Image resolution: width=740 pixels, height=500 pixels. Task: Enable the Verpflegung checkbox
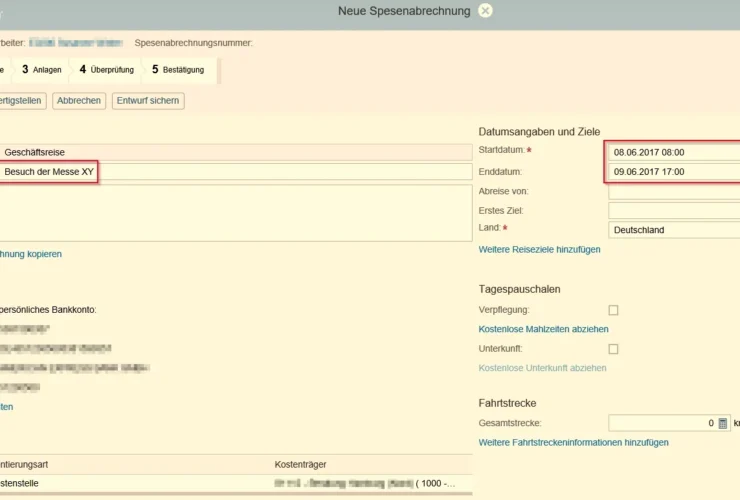(613, 310)
